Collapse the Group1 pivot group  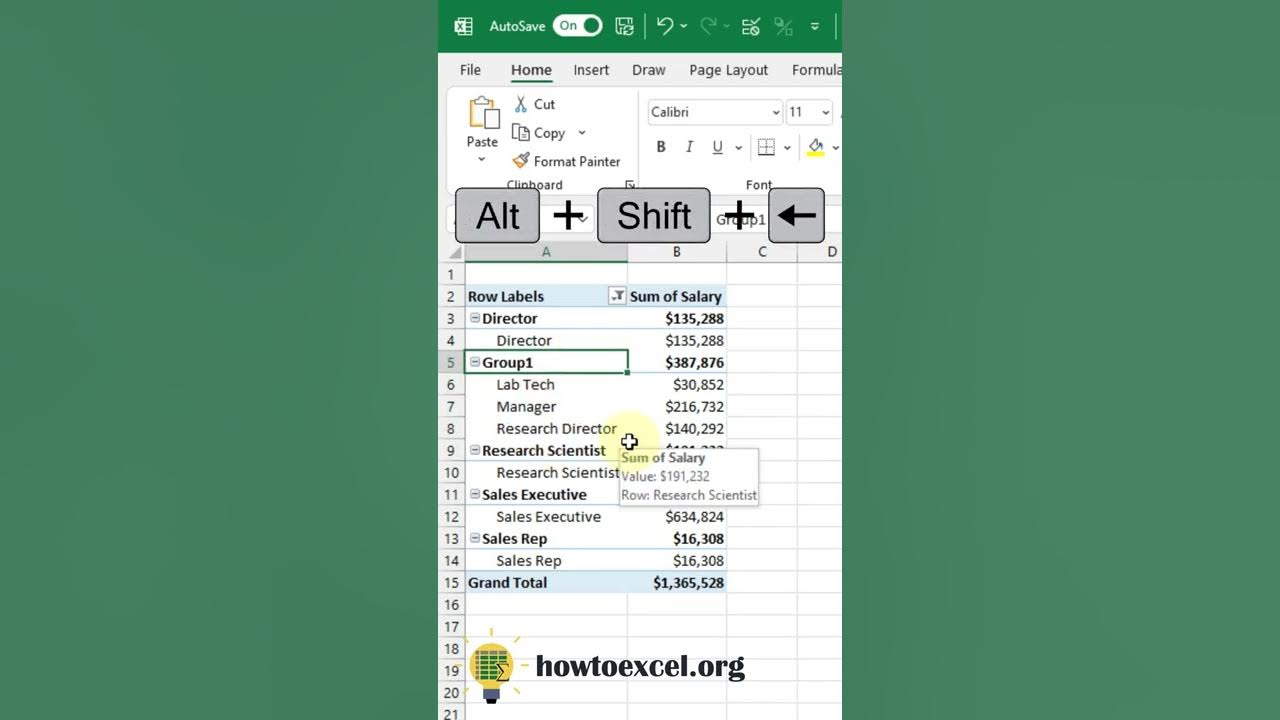[x=475, y=362]
